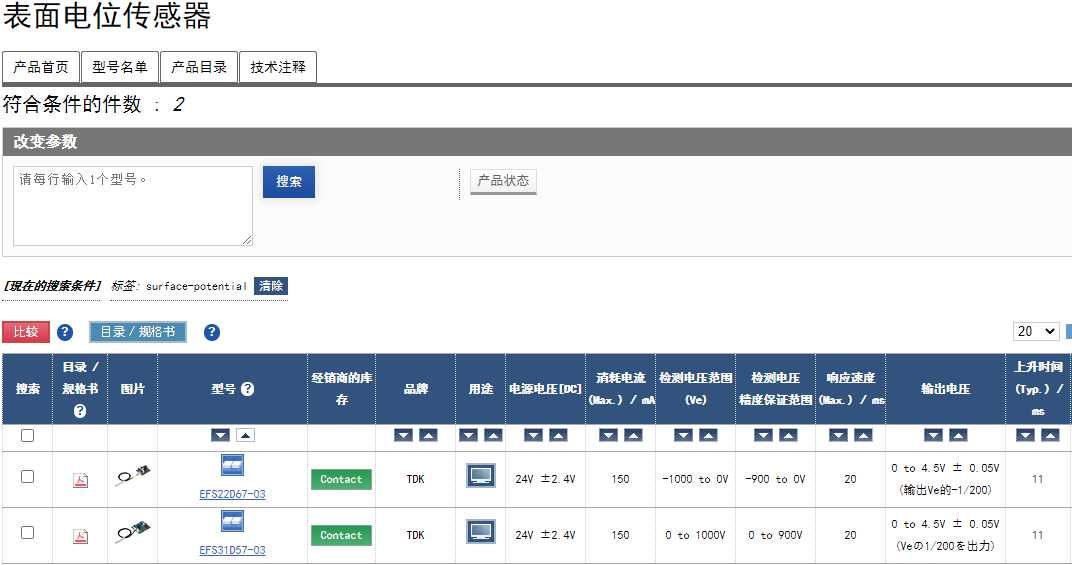Open PDF datasheet for EFS31D57-03

(80, 536)
